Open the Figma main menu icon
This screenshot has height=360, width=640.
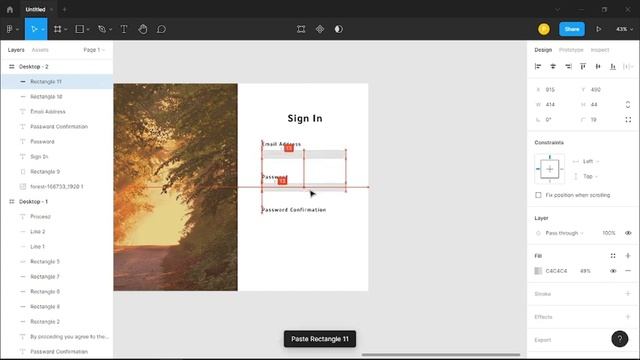tap(9, 29)
